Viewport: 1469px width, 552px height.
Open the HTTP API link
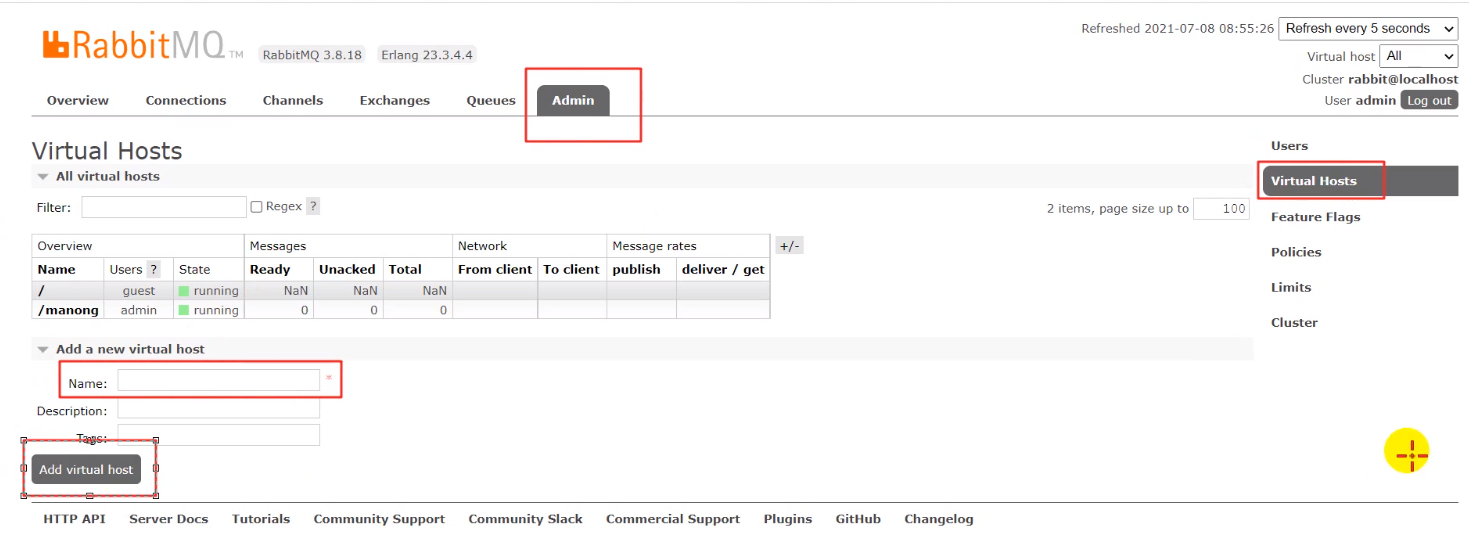pos(74,519)
